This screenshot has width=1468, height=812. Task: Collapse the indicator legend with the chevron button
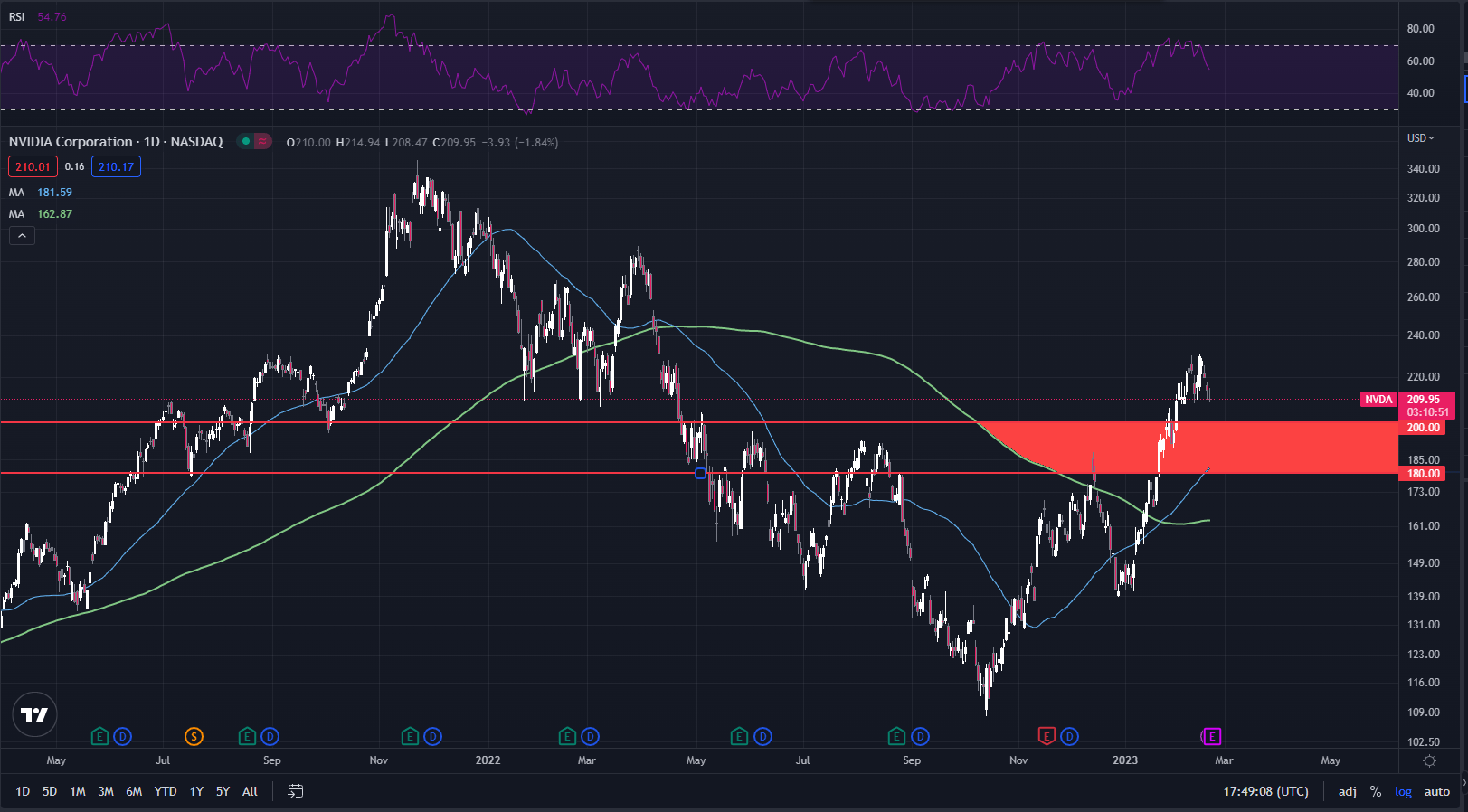coord(22,236)
